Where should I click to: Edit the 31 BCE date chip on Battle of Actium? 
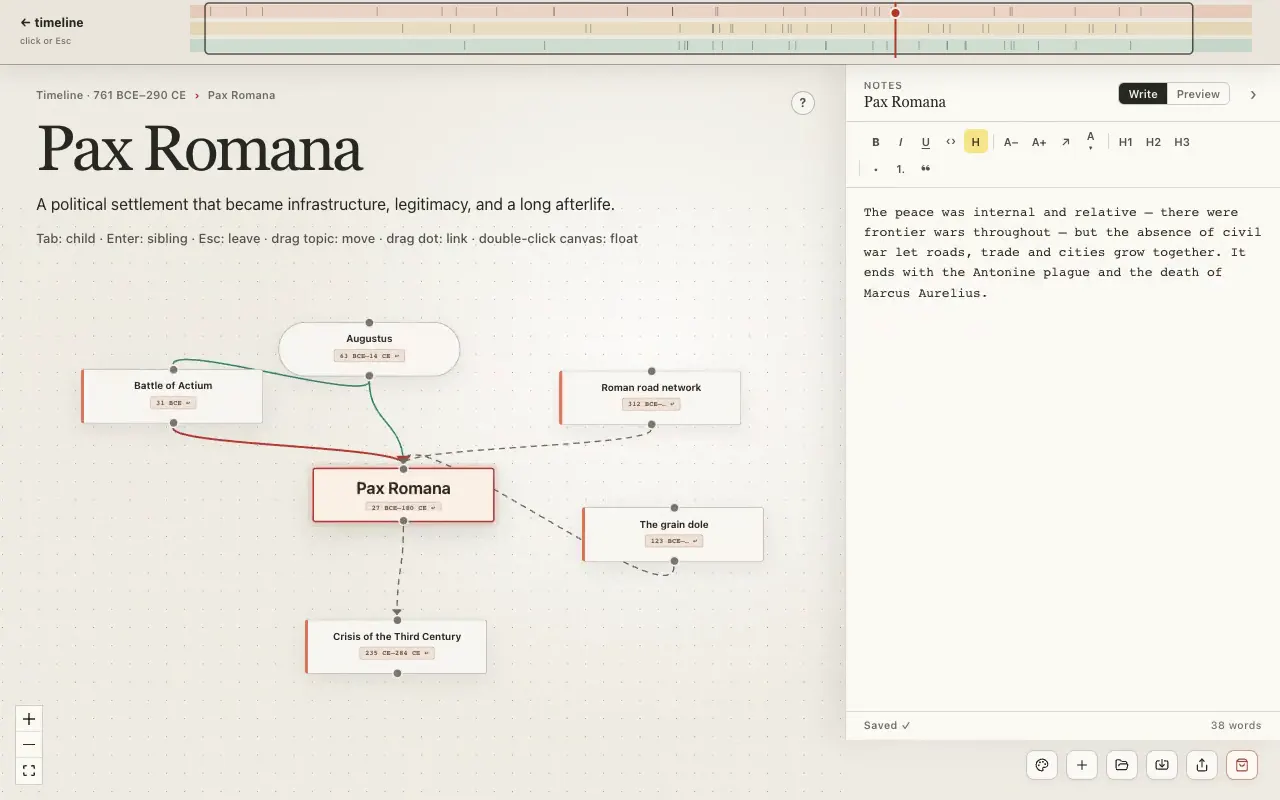[x=173, y=403]
